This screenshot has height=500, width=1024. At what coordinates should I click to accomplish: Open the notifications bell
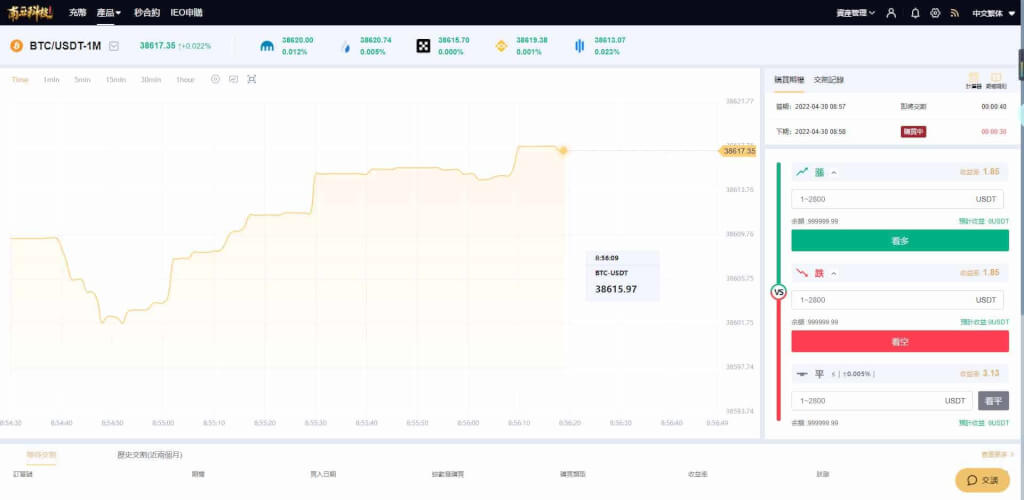tap(915, 12)
